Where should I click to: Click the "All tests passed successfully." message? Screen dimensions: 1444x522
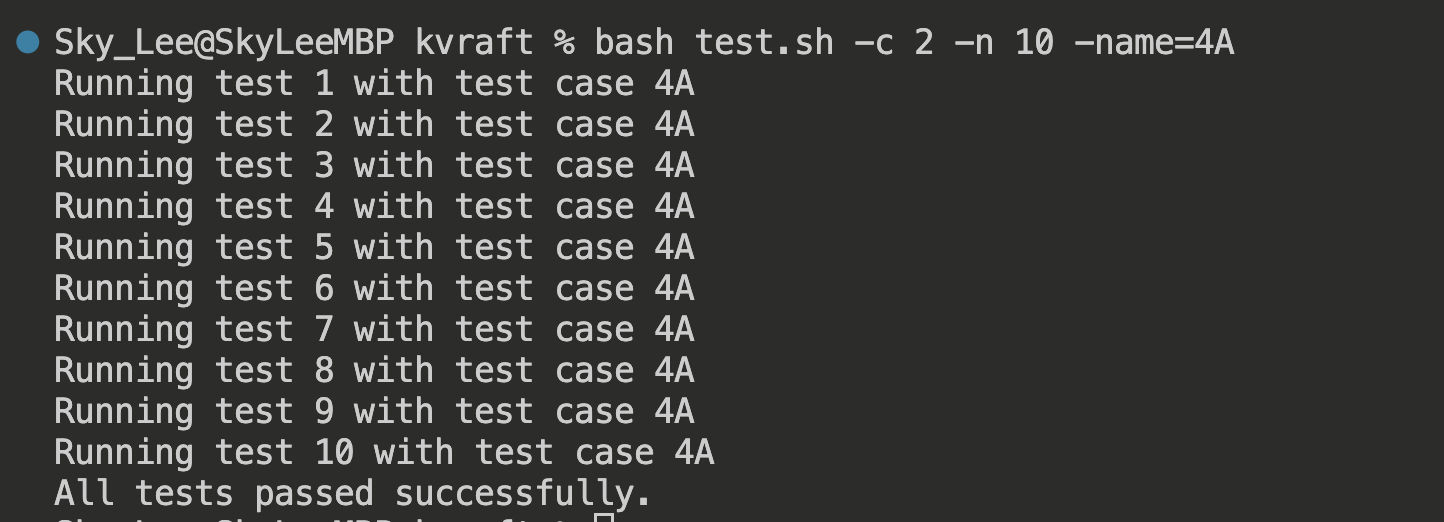pyautogui.click(x=353, y=494)
